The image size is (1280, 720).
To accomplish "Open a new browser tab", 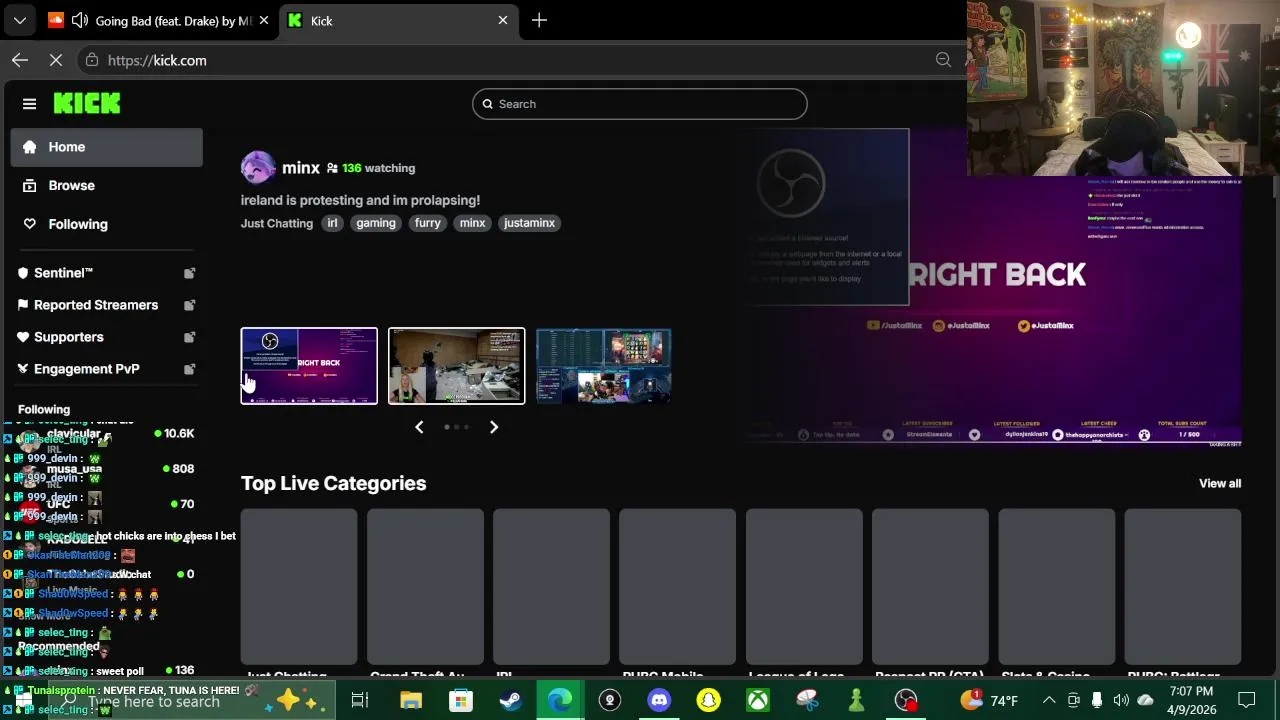I will [539, 20].
